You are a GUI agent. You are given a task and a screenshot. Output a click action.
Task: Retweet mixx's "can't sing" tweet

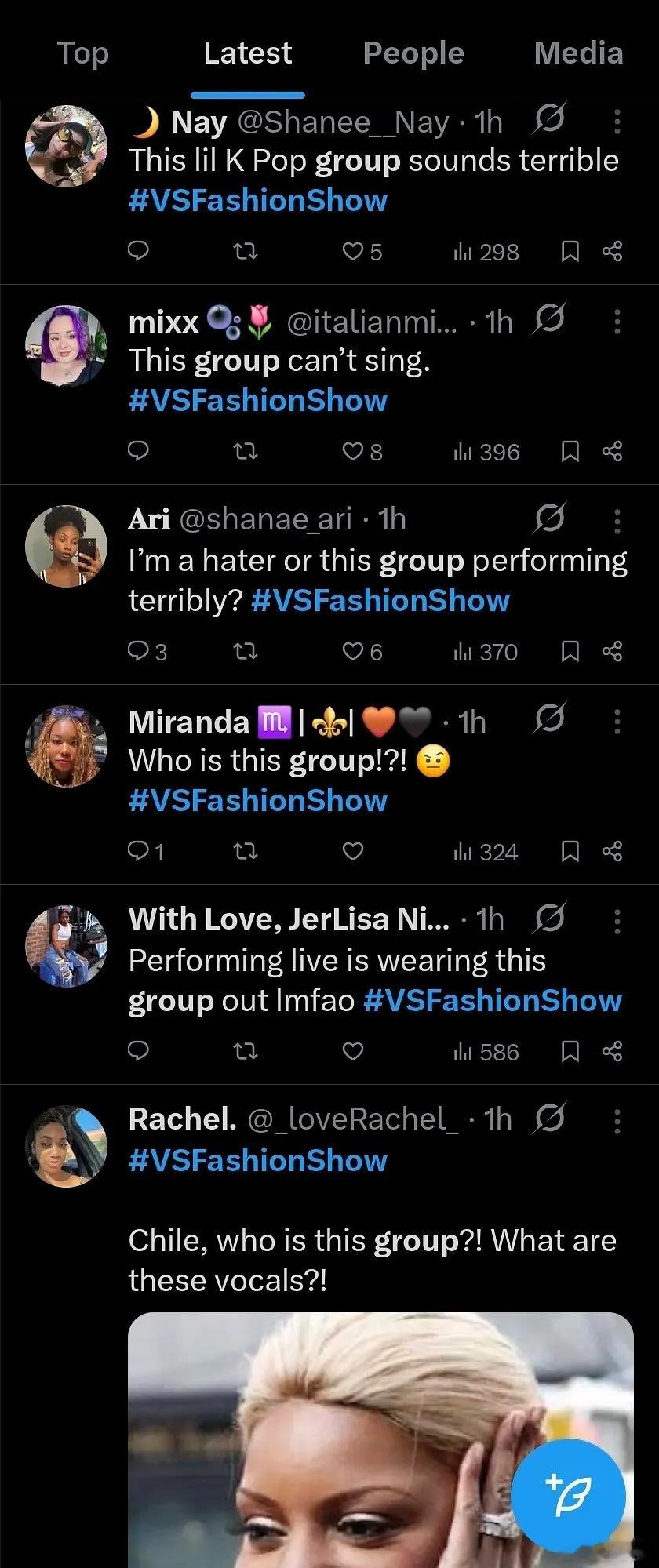coord(246,451)
